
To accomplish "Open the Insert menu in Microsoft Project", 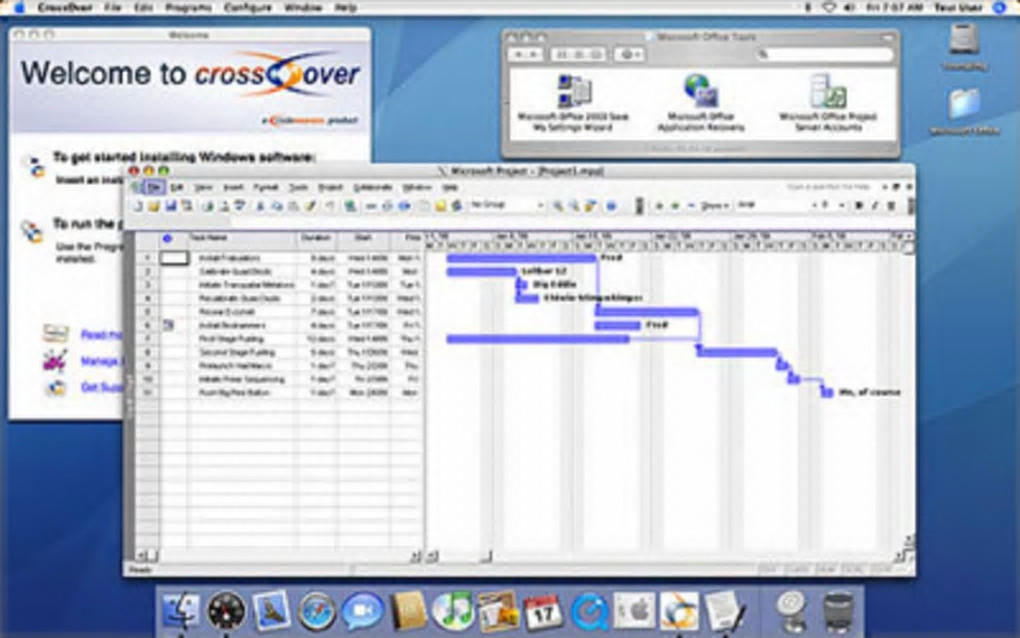I will pos(233,187).
